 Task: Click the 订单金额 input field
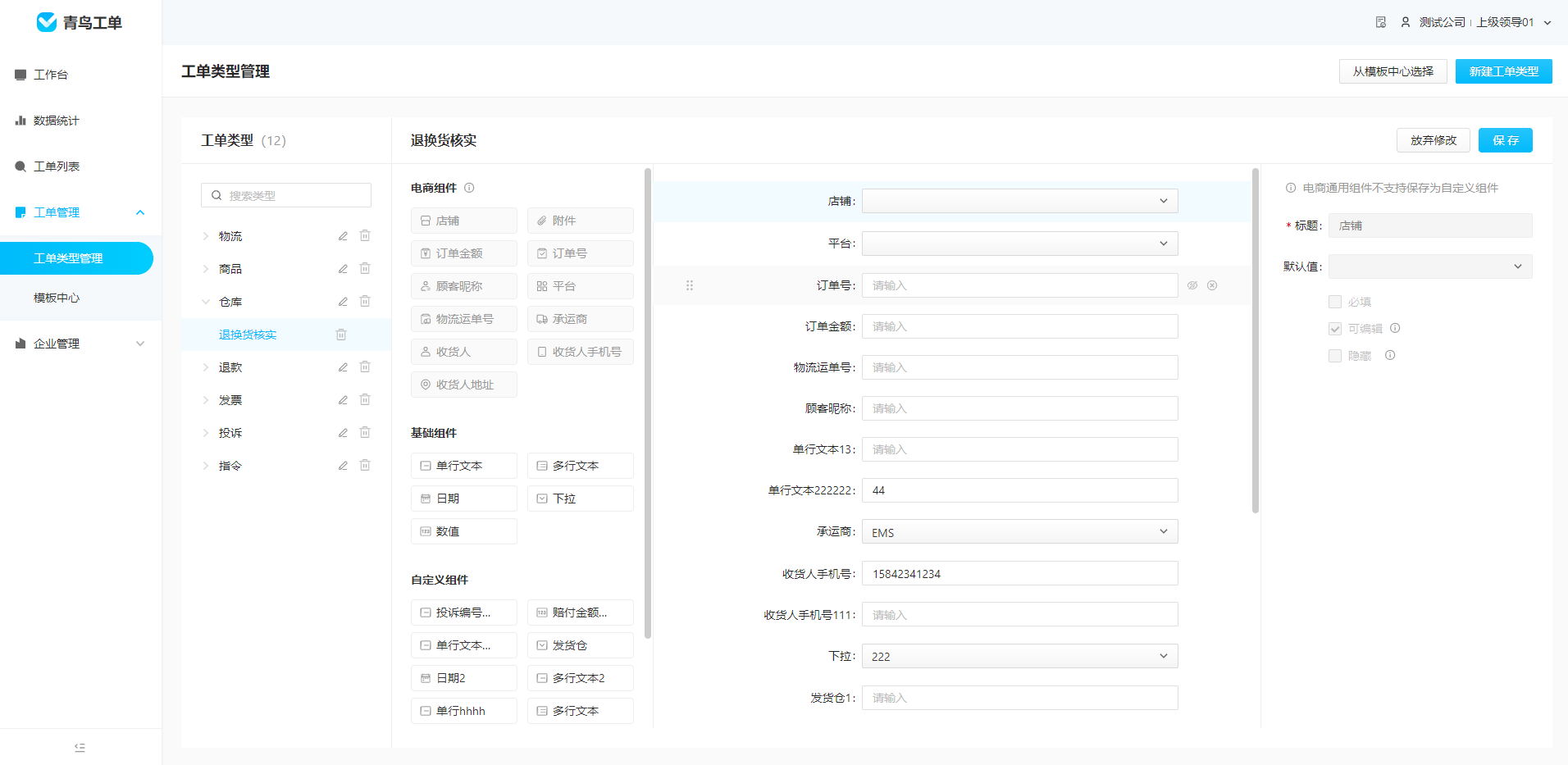coord(1020,326)
